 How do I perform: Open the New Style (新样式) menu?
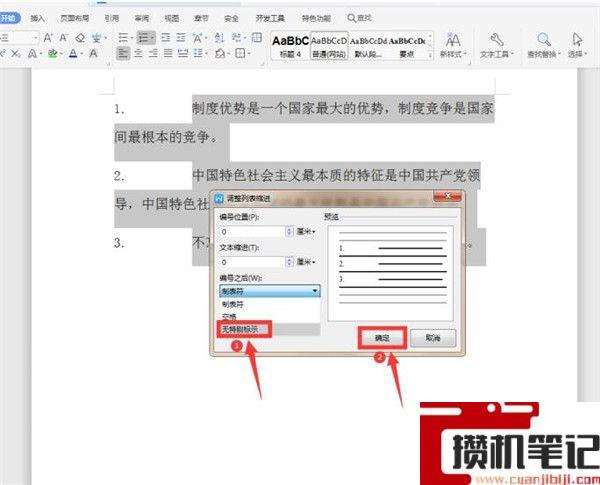pyautogui.click(x=453, y=45)
